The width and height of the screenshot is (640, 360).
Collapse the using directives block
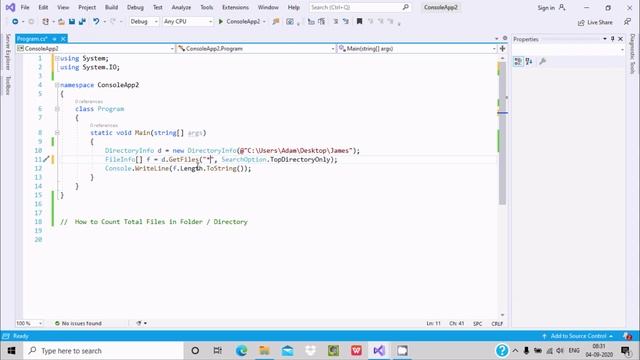[x=57, y=58]
